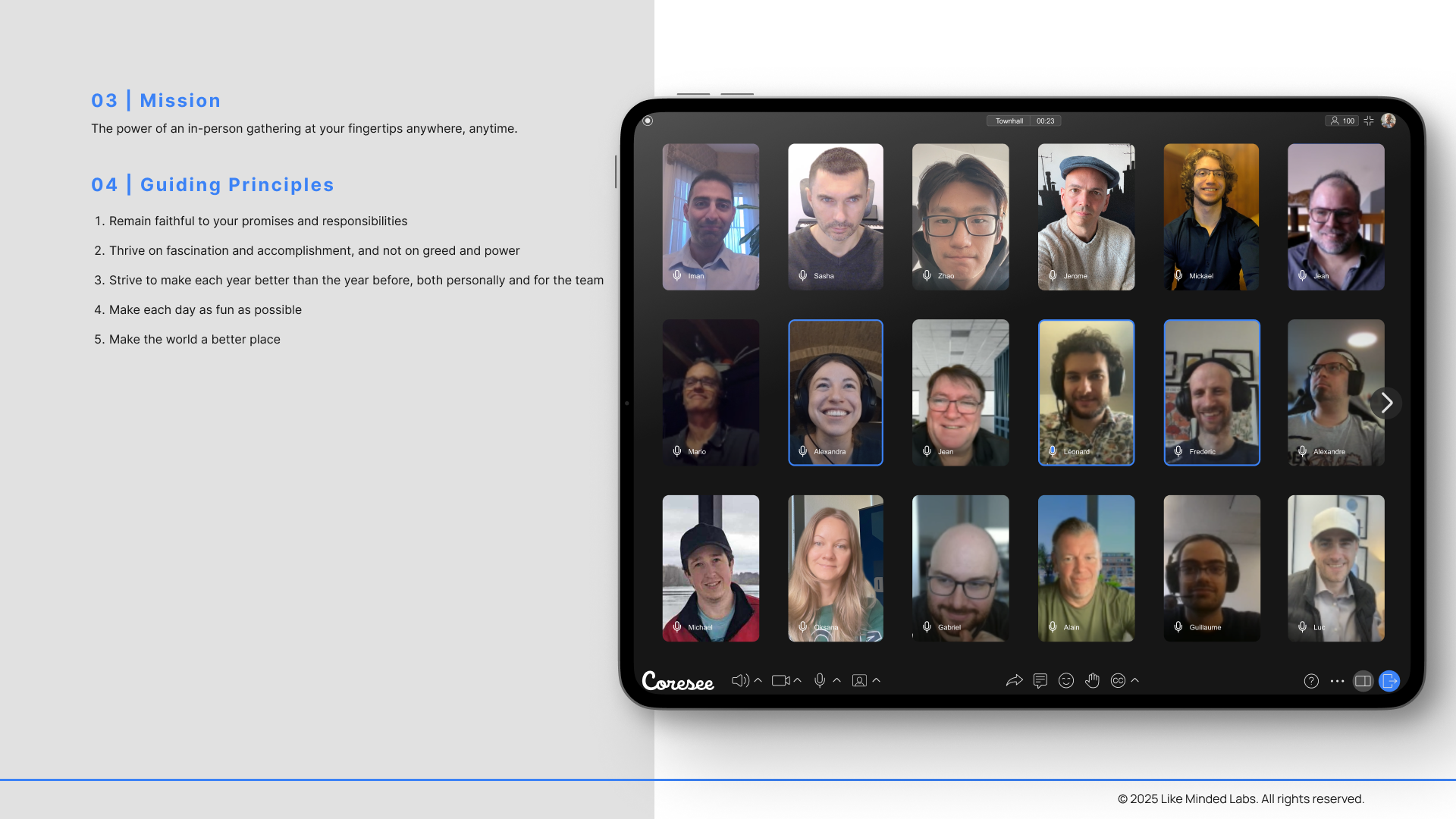Go to next page of participants
1456x819 pixels.
1387,403
